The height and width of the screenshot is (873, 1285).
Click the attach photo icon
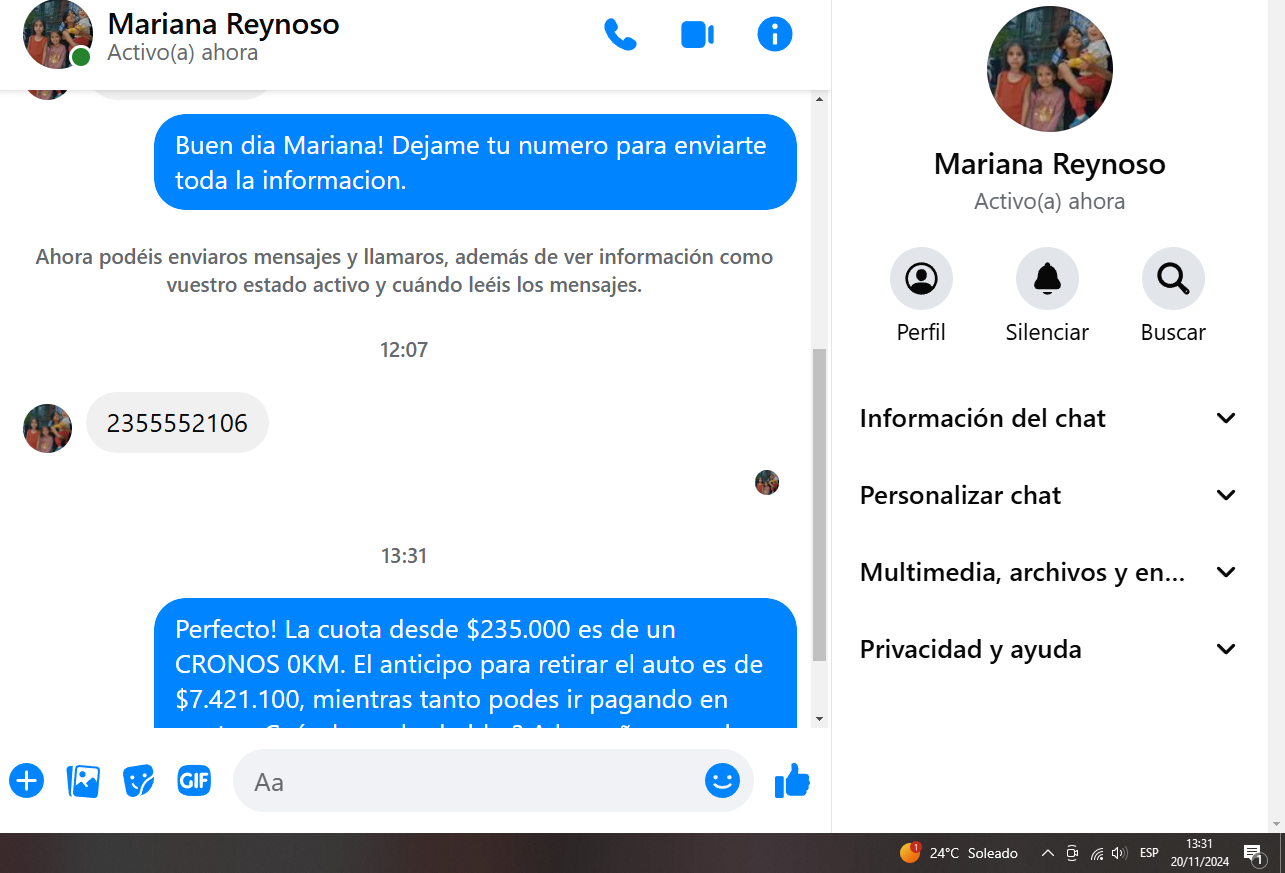83,780
